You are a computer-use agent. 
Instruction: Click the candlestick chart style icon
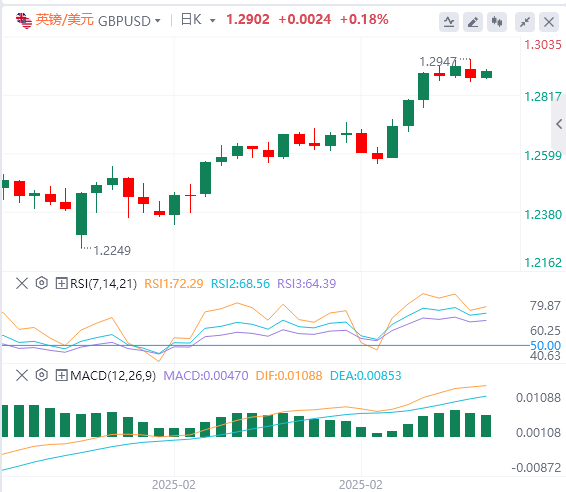click(x=497, y=22)
